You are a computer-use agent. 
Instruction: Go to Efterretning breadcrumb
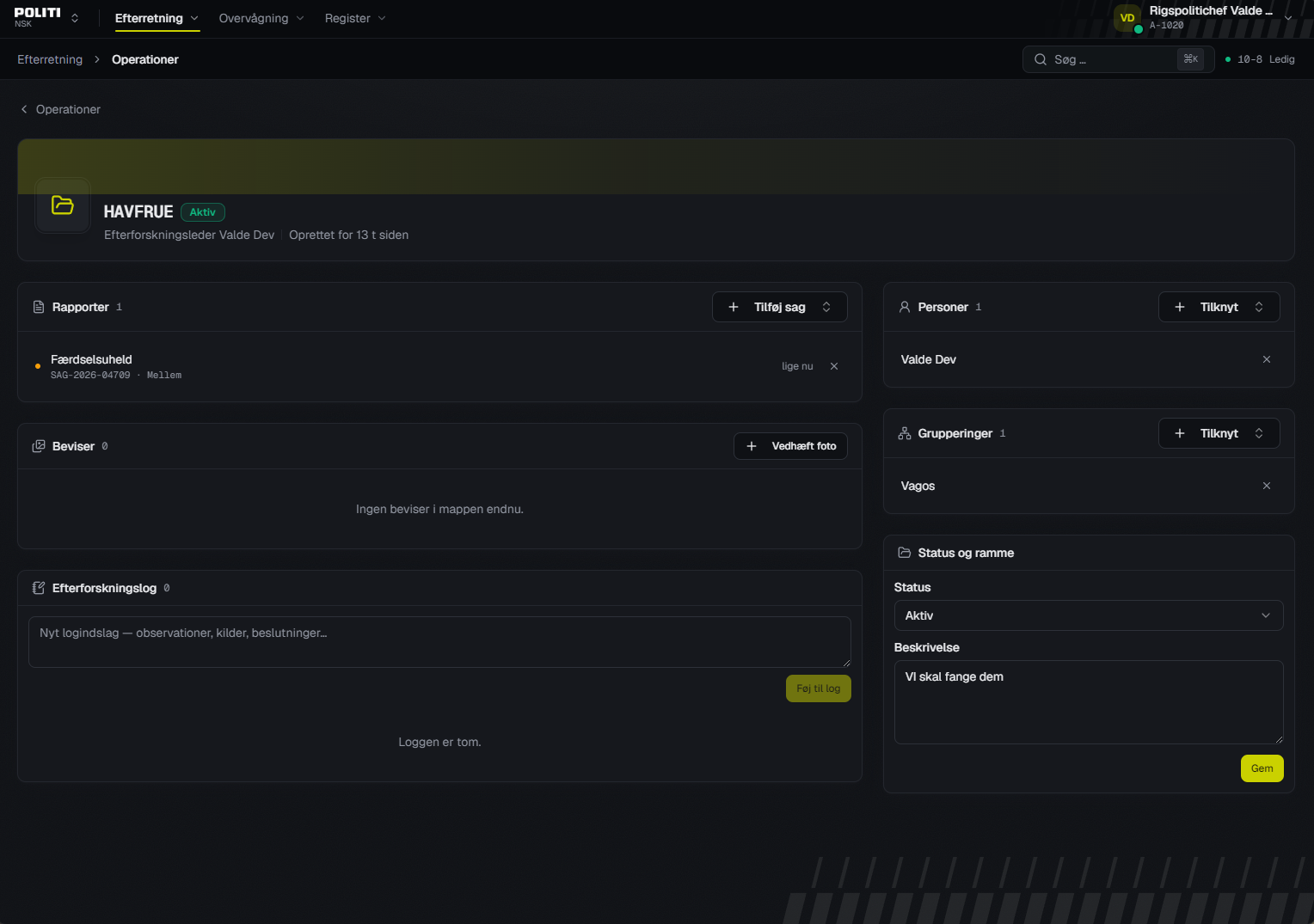click(50, 59)
